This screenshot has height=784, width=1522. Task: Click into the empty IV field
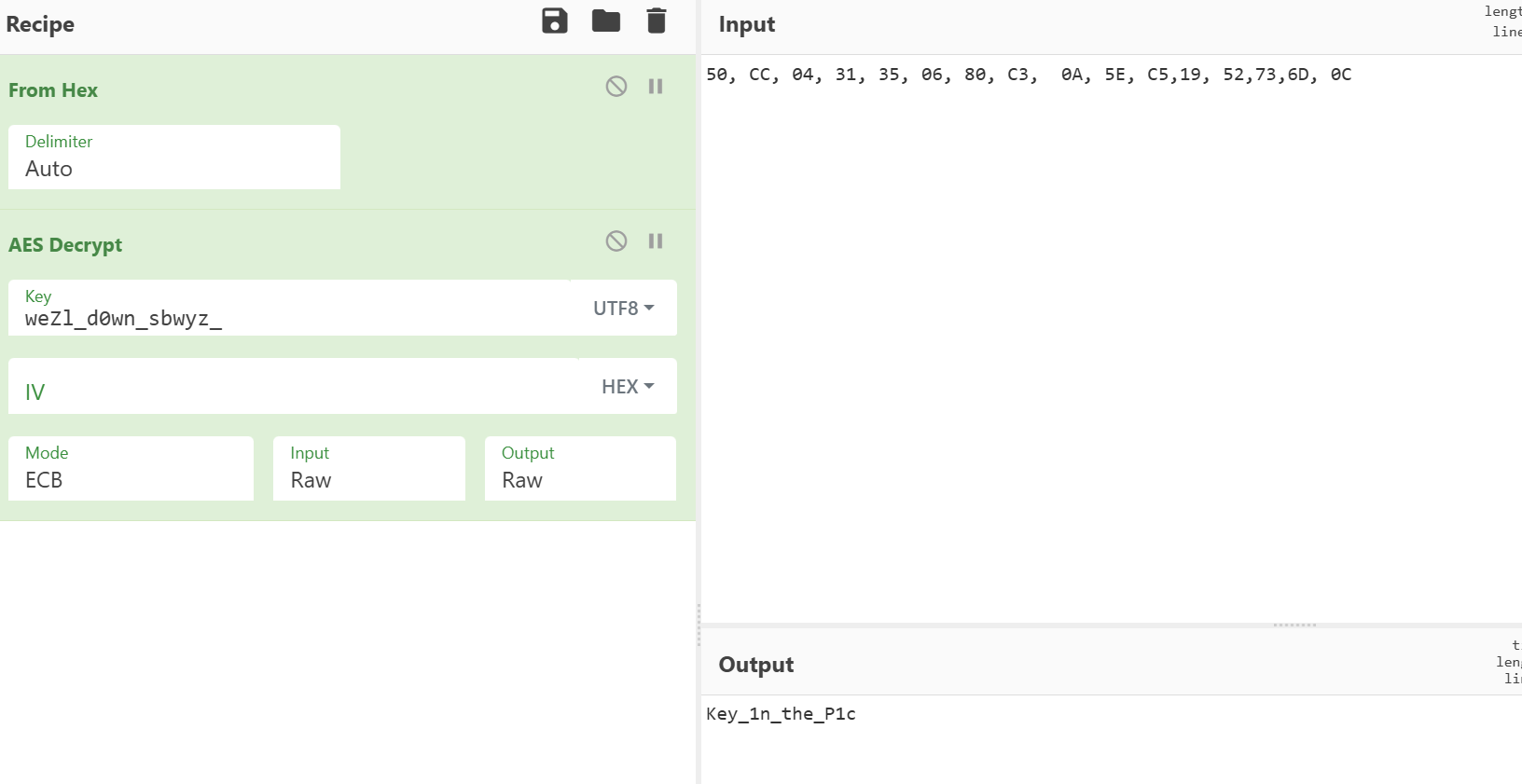click(289, 390)
